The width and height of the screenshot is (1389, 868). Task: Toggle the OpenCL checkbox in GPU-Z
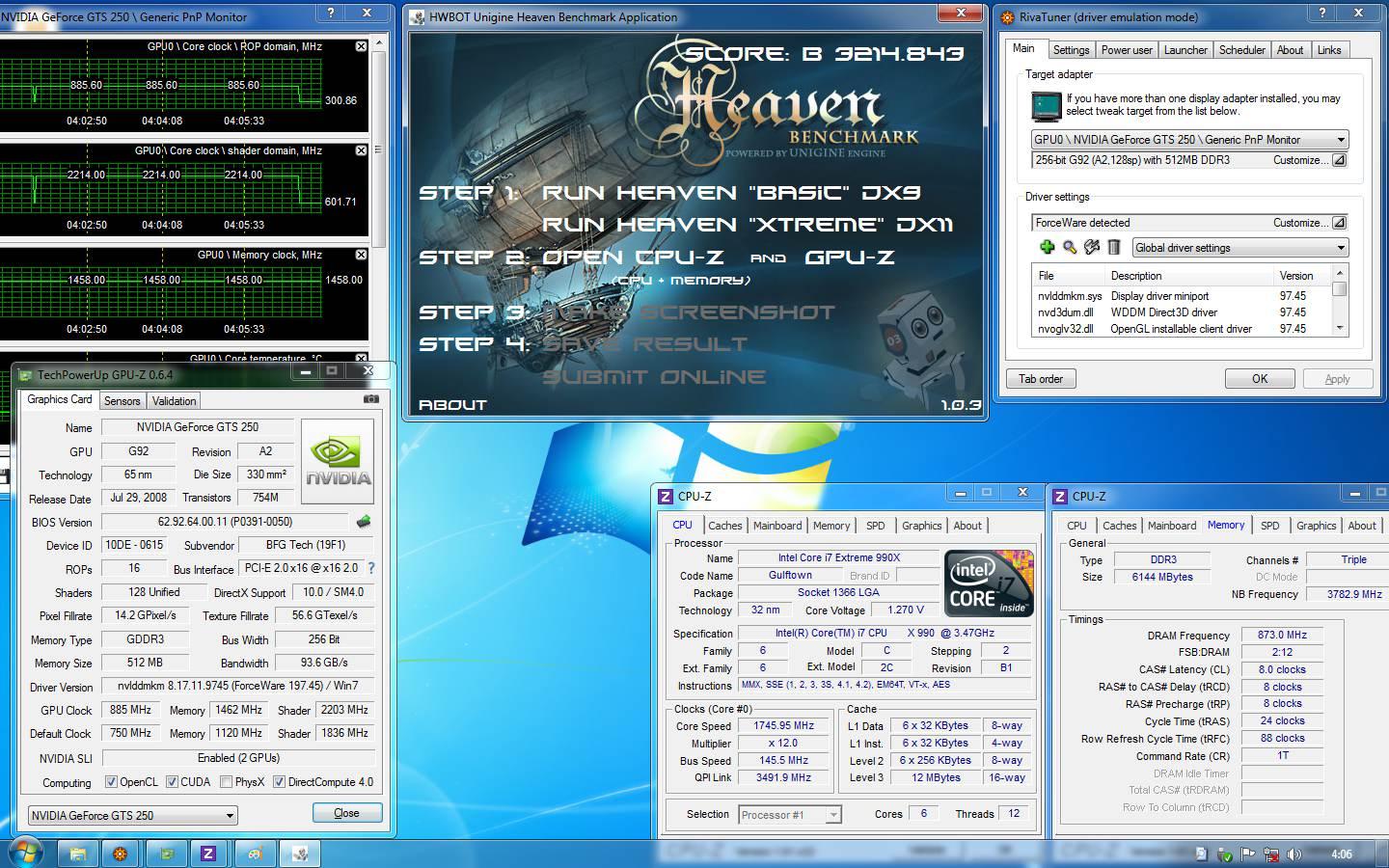(x=111, y=782)
